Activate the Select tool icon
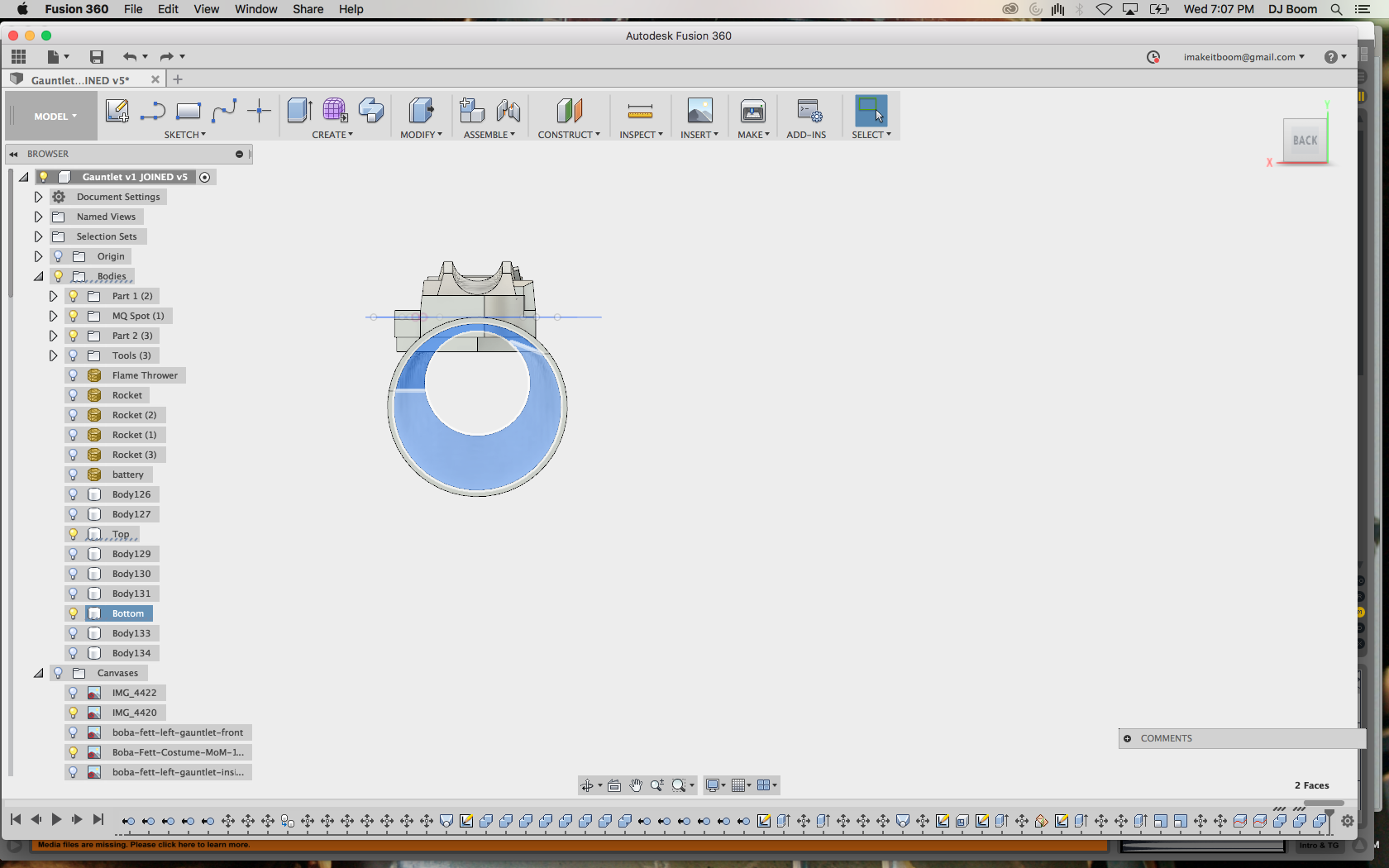1389x868 pixels. [871, 111]
